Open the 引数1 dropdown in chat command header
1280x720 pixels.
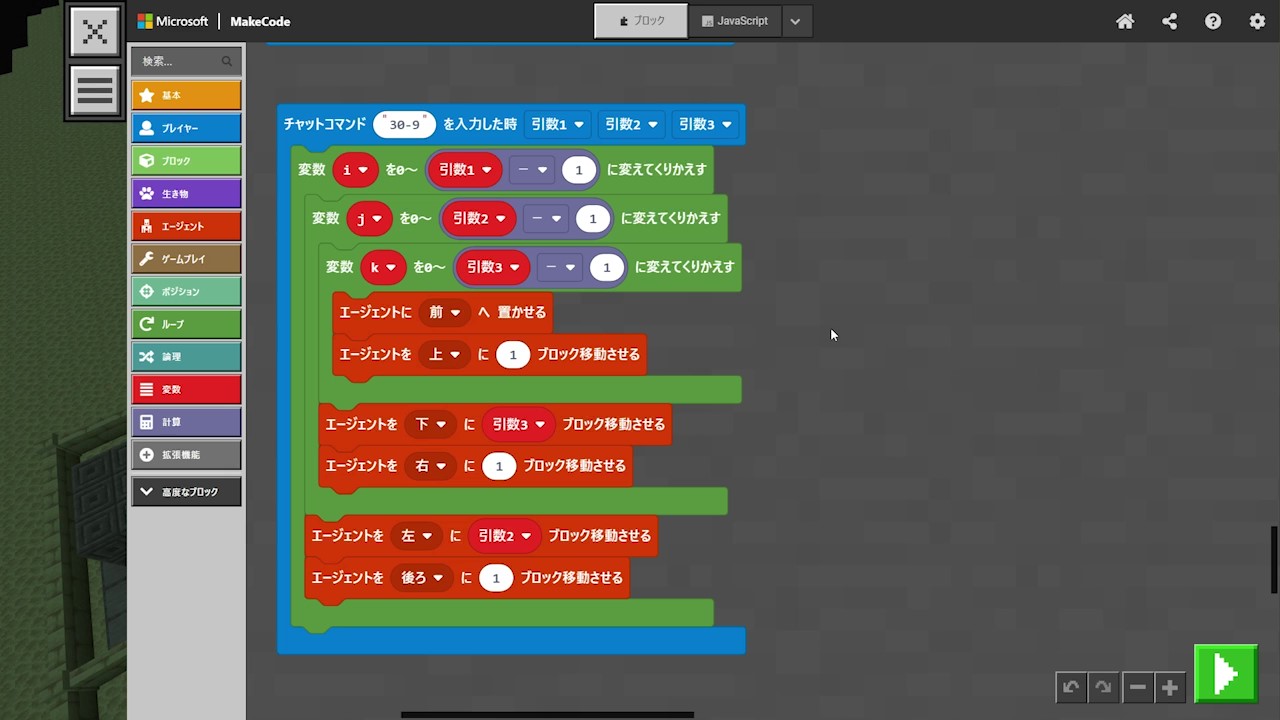[x=557, y=124]
